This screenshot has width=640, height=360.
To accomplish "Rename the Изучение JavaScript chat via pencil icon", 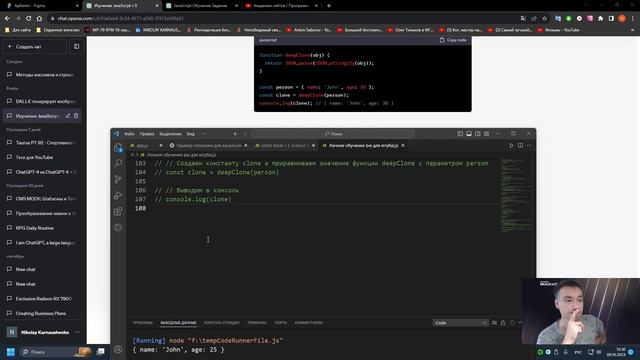I will coord(68,116).
